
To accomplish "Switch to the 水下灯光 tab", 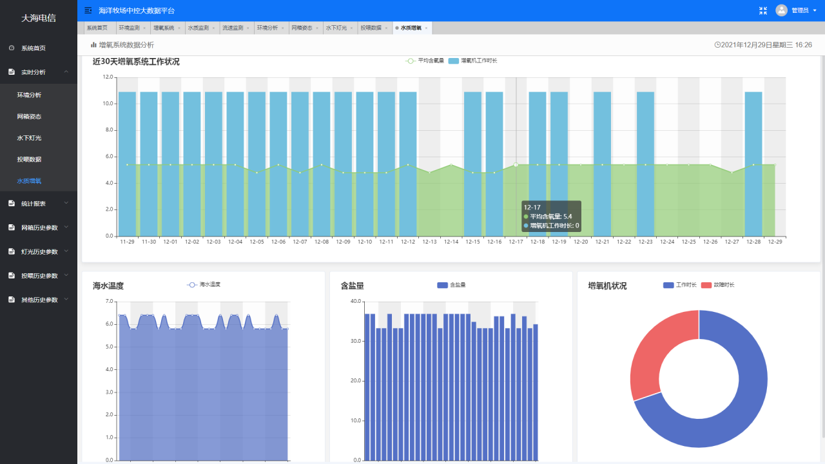I will point(335,28).
